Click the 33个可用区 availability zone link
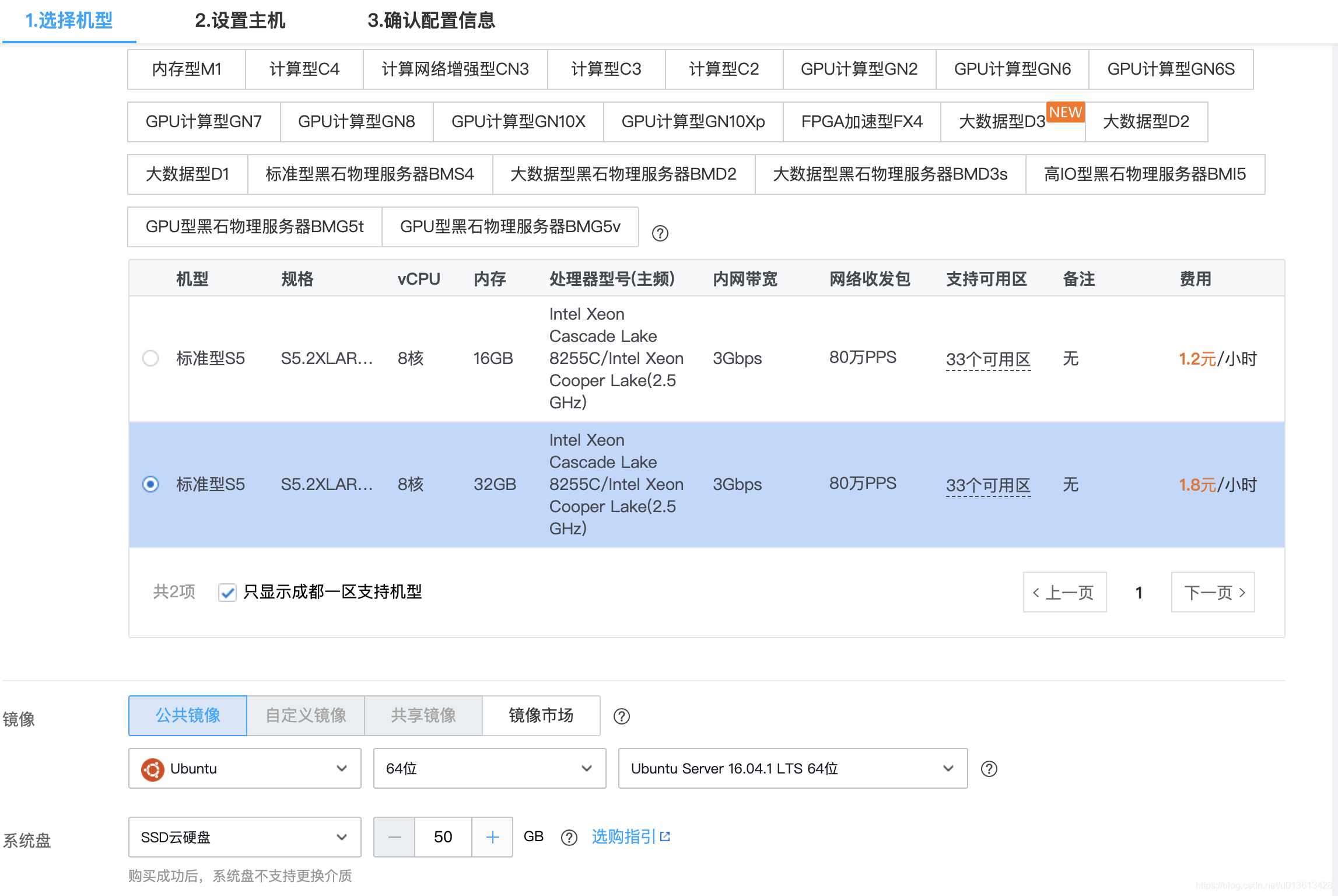 [988, 359]
